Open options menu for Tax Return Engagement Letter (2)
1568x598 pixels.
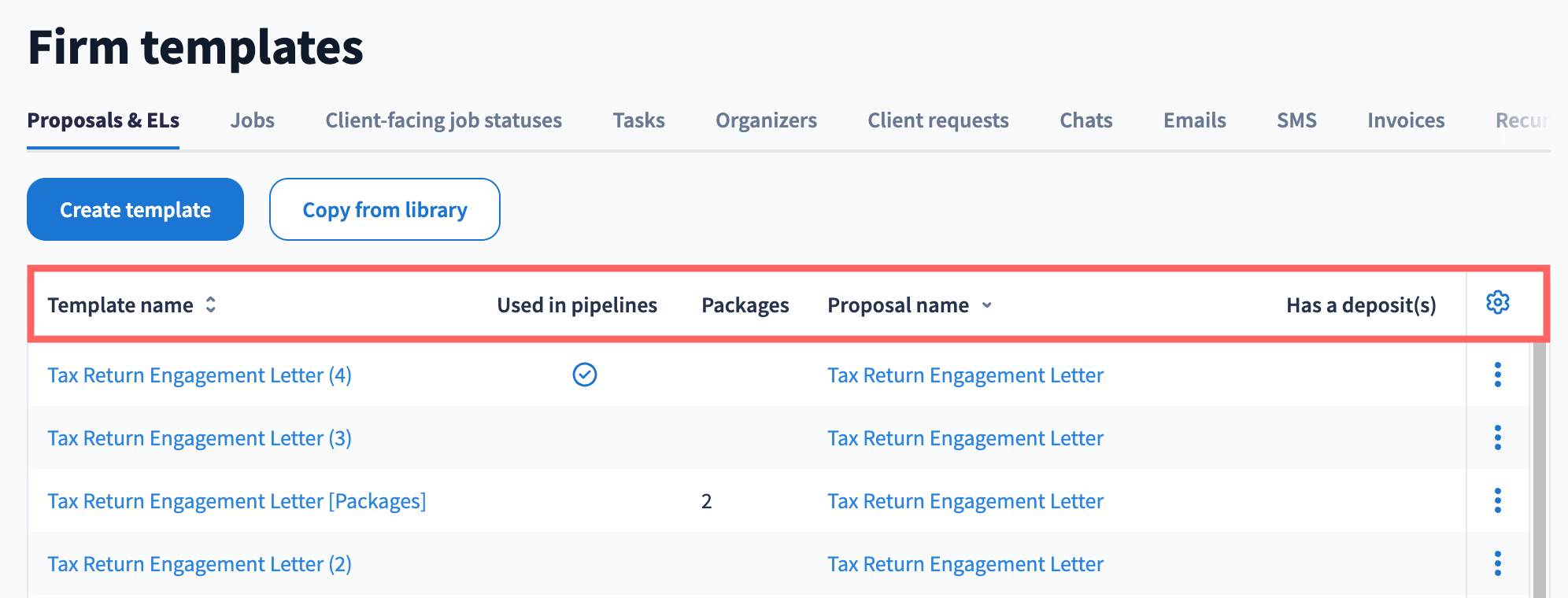[x=1497, y=563]
